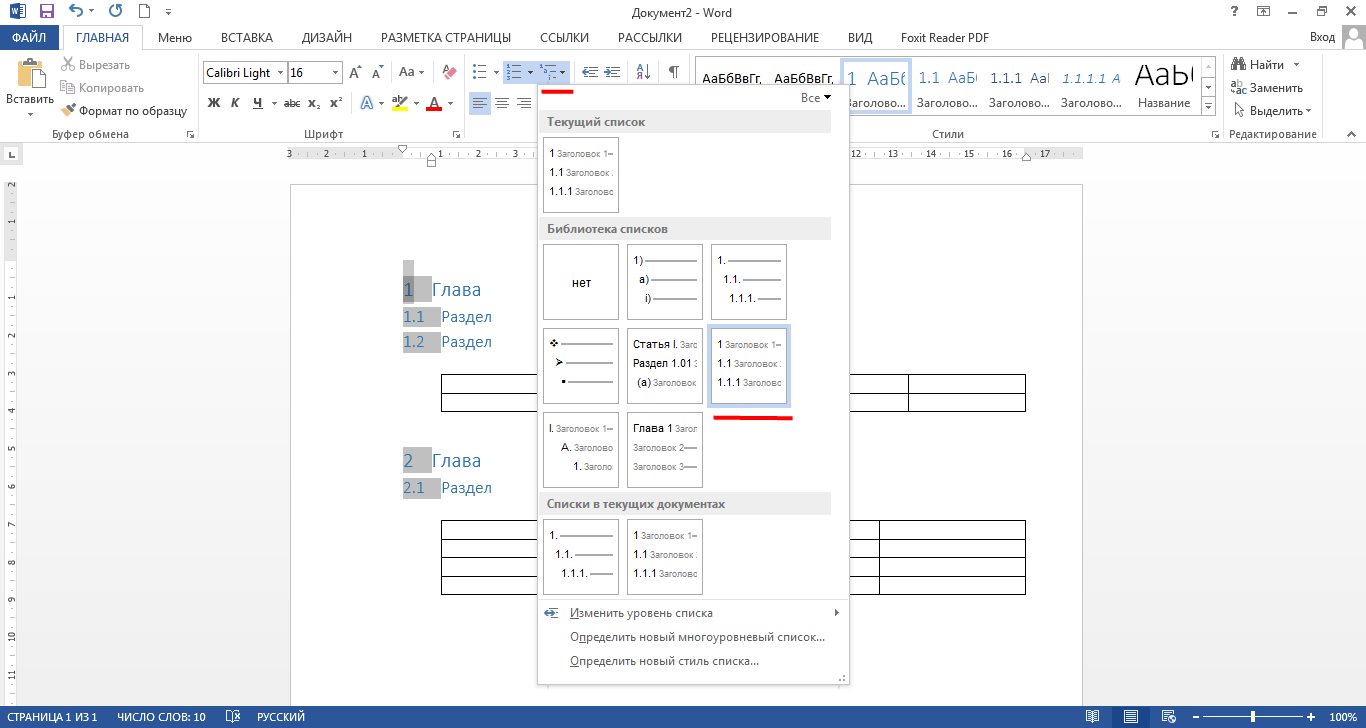The height and width of the screenshot is (728, 1366).
Task: Expand Изменить уровень списка submenu
Action: (x=693, y=613)
